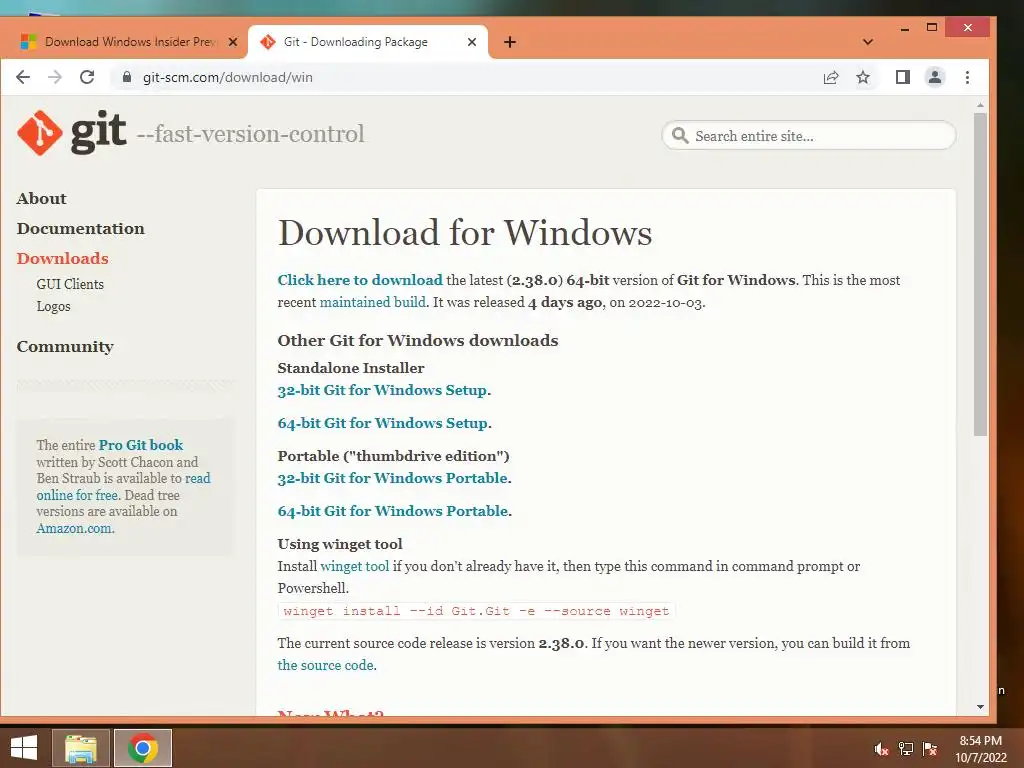
Task: Click the magnifier icon in site search
Action: (x=680, y=135)
